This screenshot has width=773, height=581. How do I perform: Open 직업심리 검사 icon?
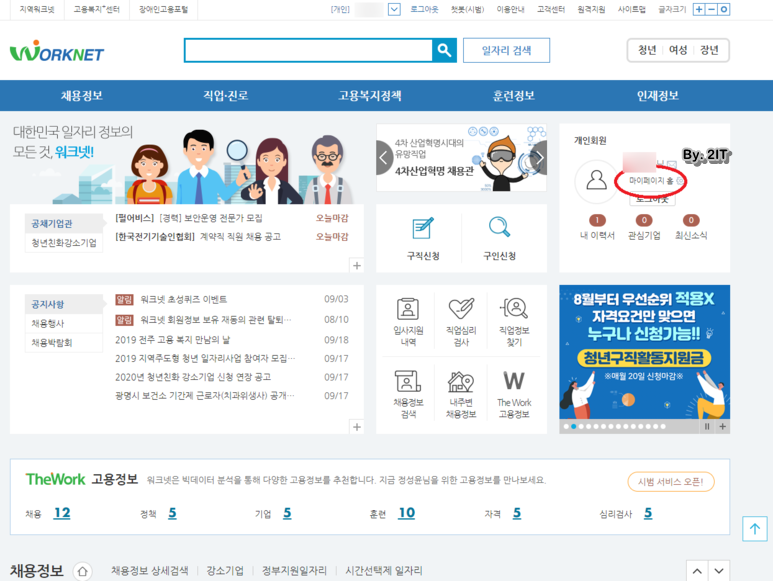[461, 309]
